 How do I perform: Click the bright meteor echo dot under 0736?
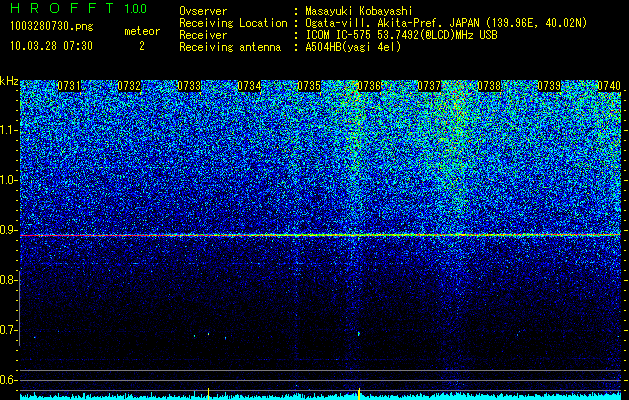pyautogui.click(x=359, y=333)
